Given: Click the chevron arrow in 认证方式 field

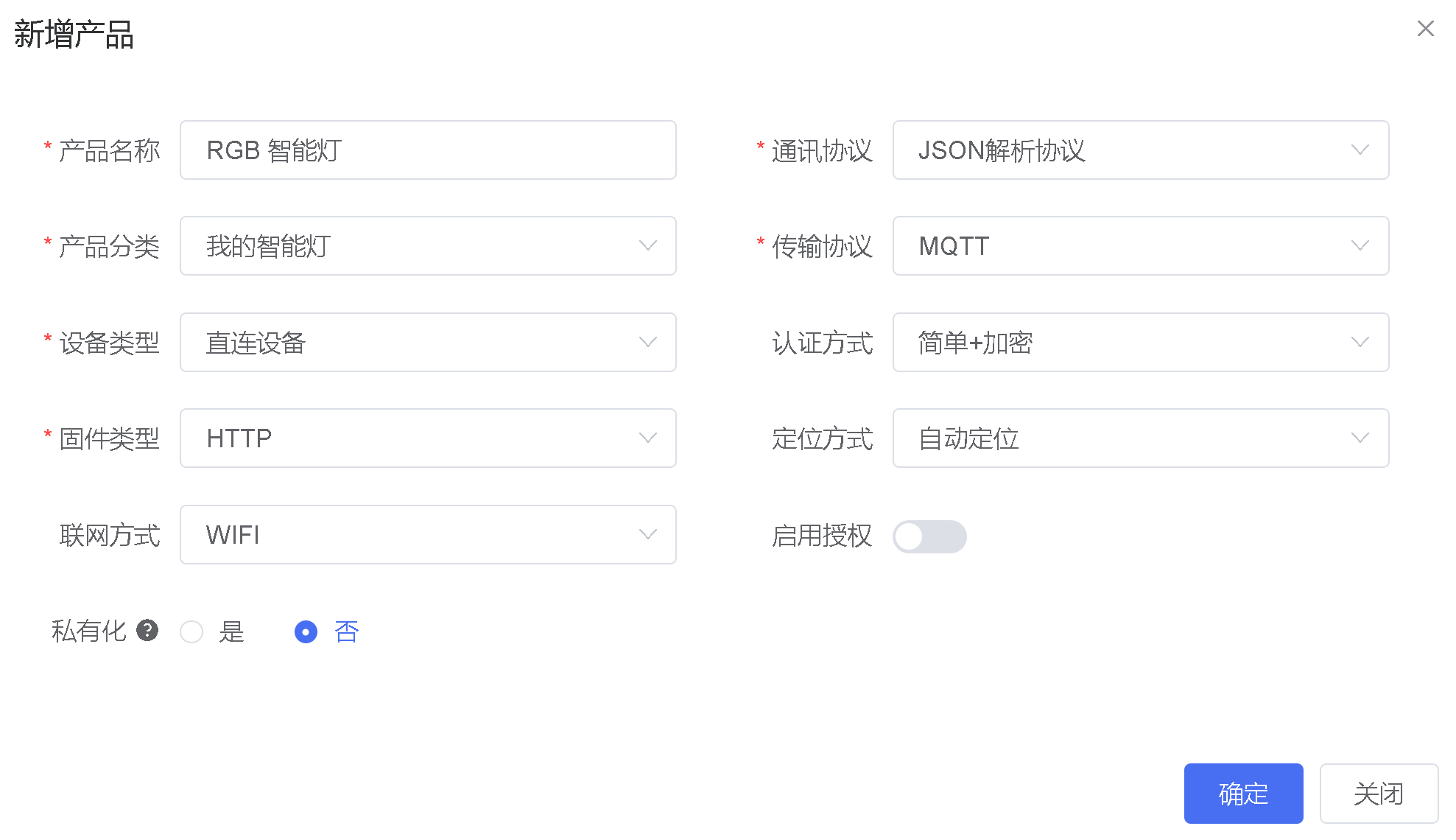Looking at the screenshot, I should tap(1360, 343).
